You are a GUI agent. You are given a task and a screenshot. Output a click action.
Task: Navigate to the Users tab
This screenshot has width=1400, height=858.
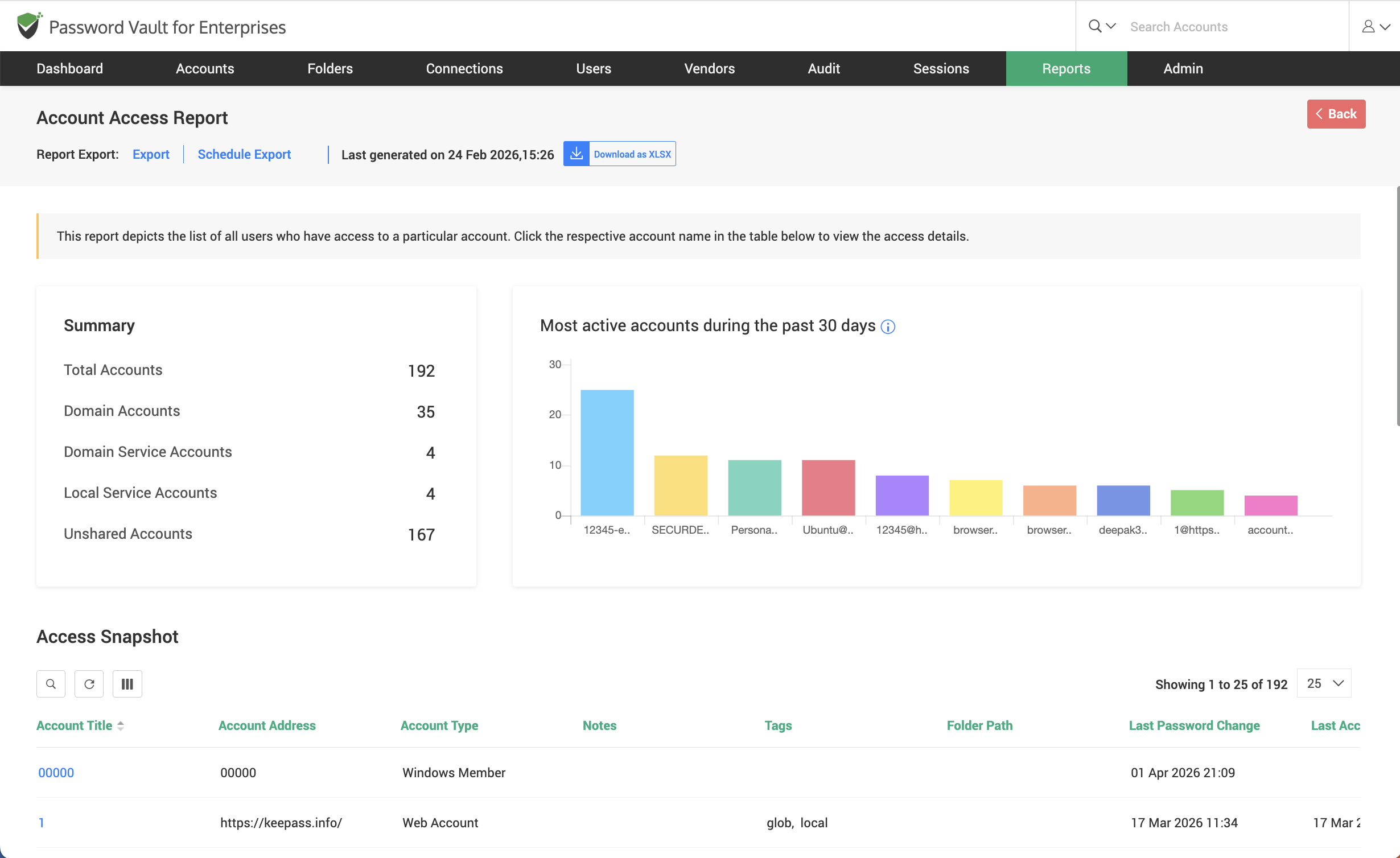[594, 68]
